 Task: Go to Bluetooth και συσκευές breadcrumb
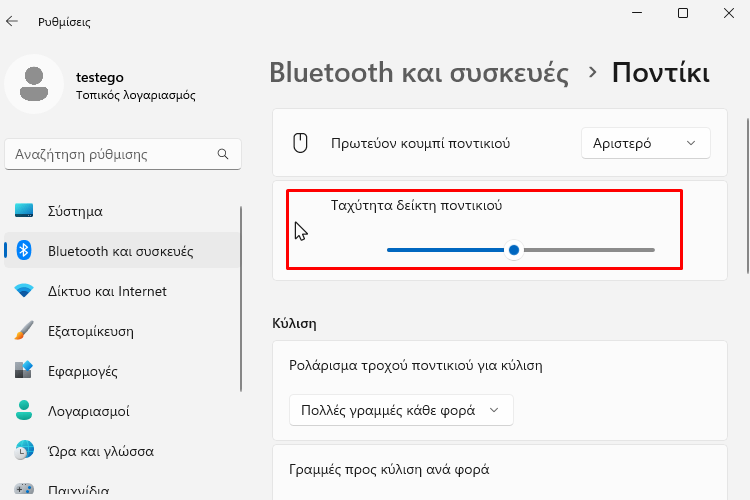pos(419,73)
